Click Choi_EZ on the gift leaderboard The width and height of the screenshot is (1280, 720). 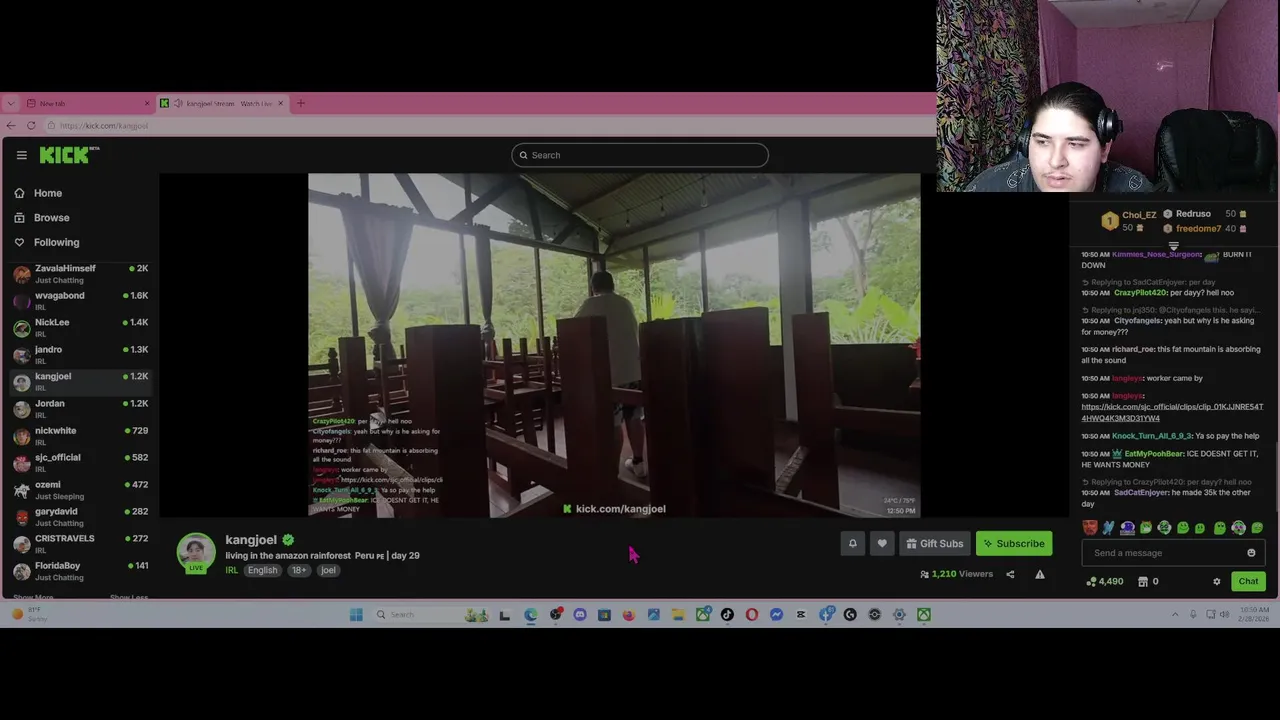coord(1138,214)
